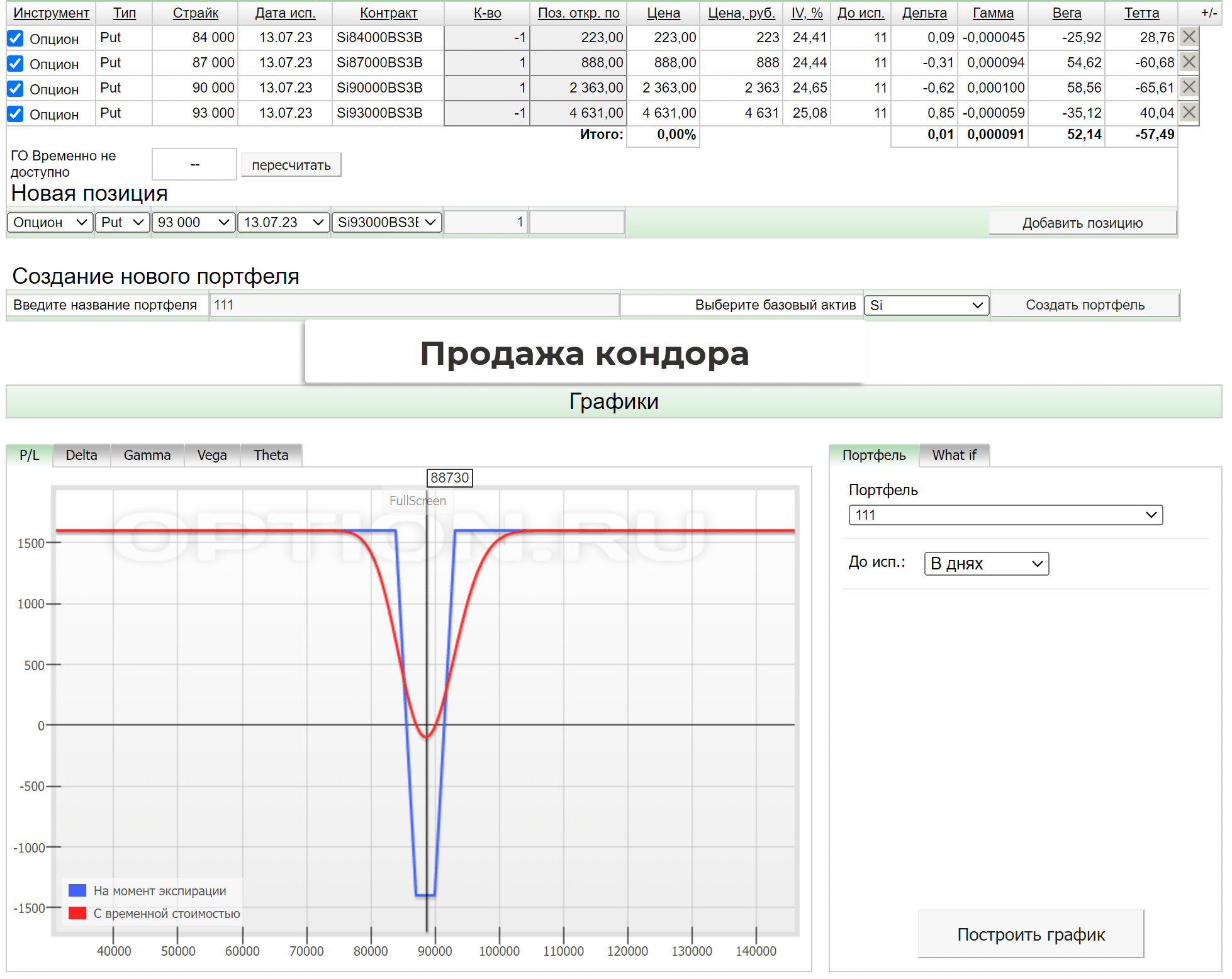Sort by the Страйк column header
The image size is (1232, 979).
(195, 13)
